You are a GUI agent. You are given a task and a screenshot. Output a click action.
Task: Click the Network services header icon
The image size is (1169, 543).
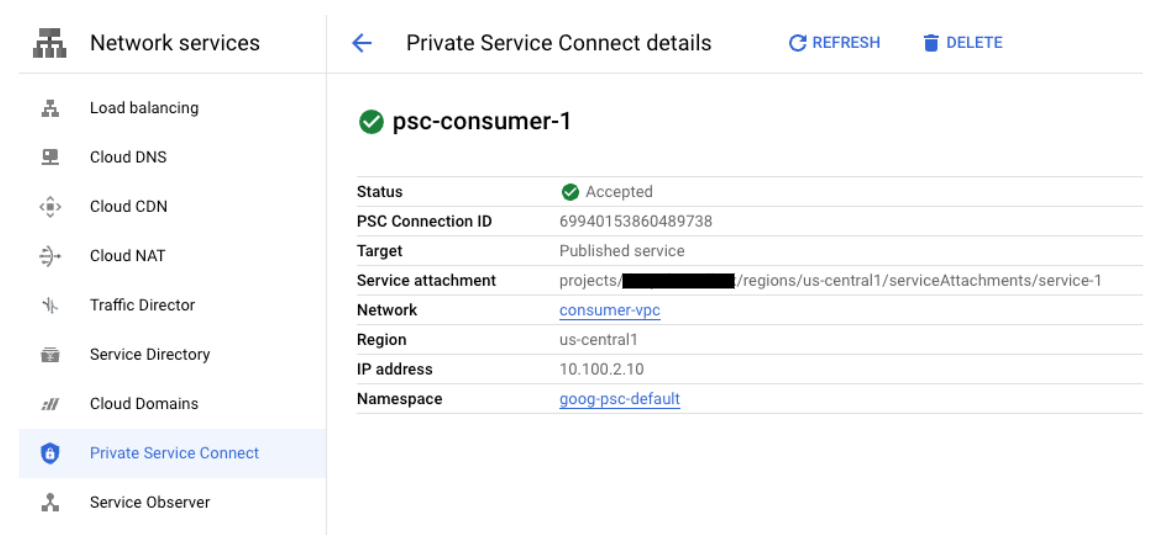[49, 43]
